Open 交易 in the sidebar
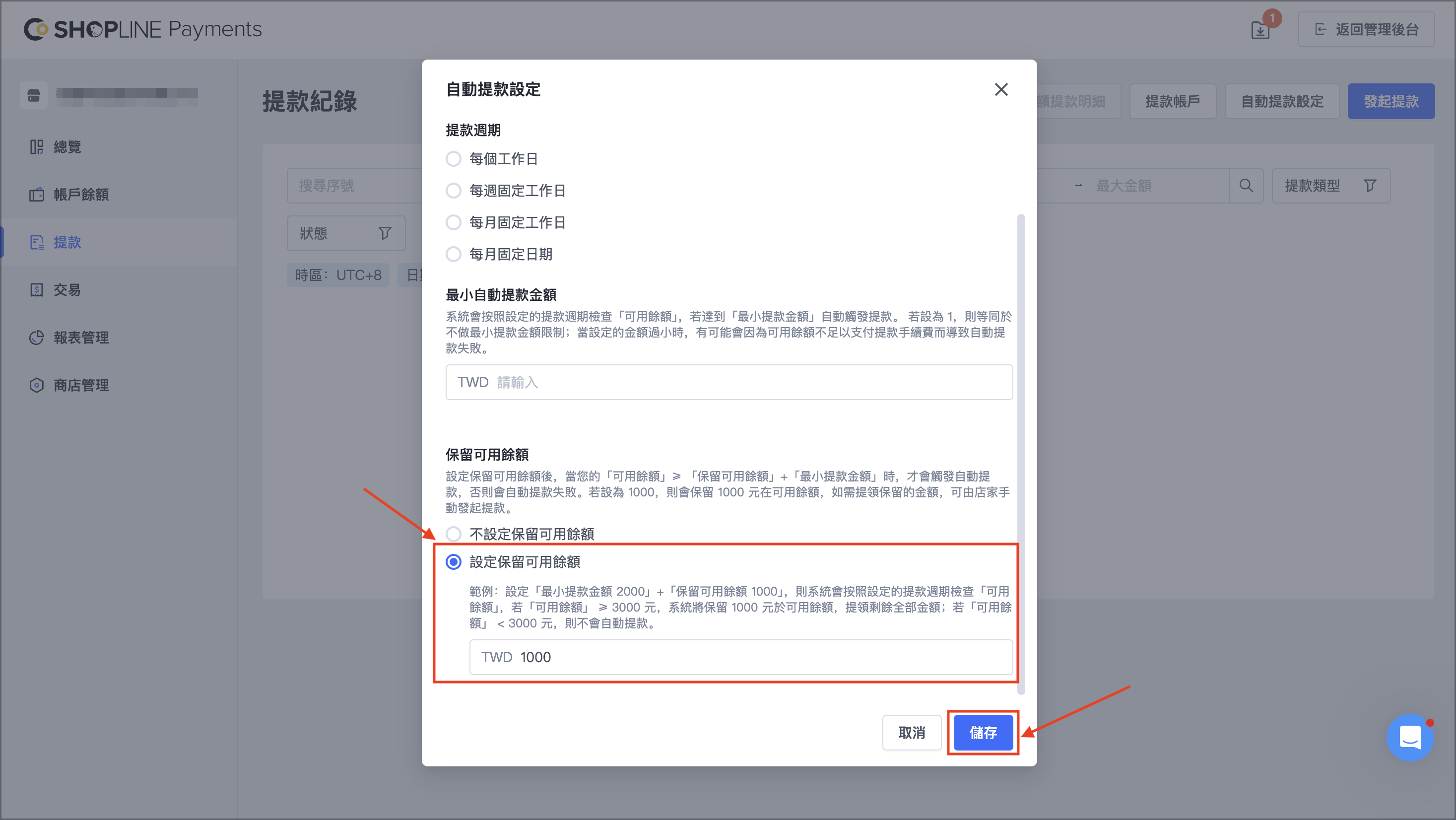1456x820 pixels. (119, 290)
